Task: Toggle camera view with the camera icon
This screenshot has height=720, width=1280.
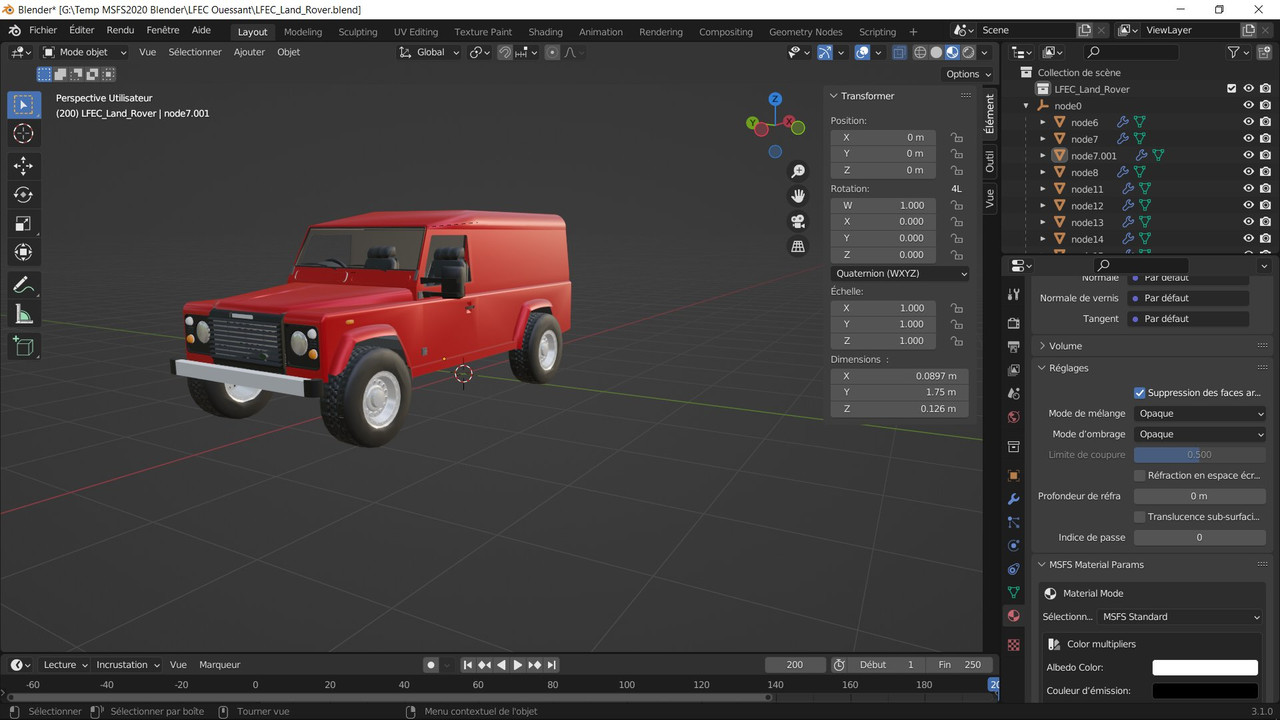Action: 798,221
